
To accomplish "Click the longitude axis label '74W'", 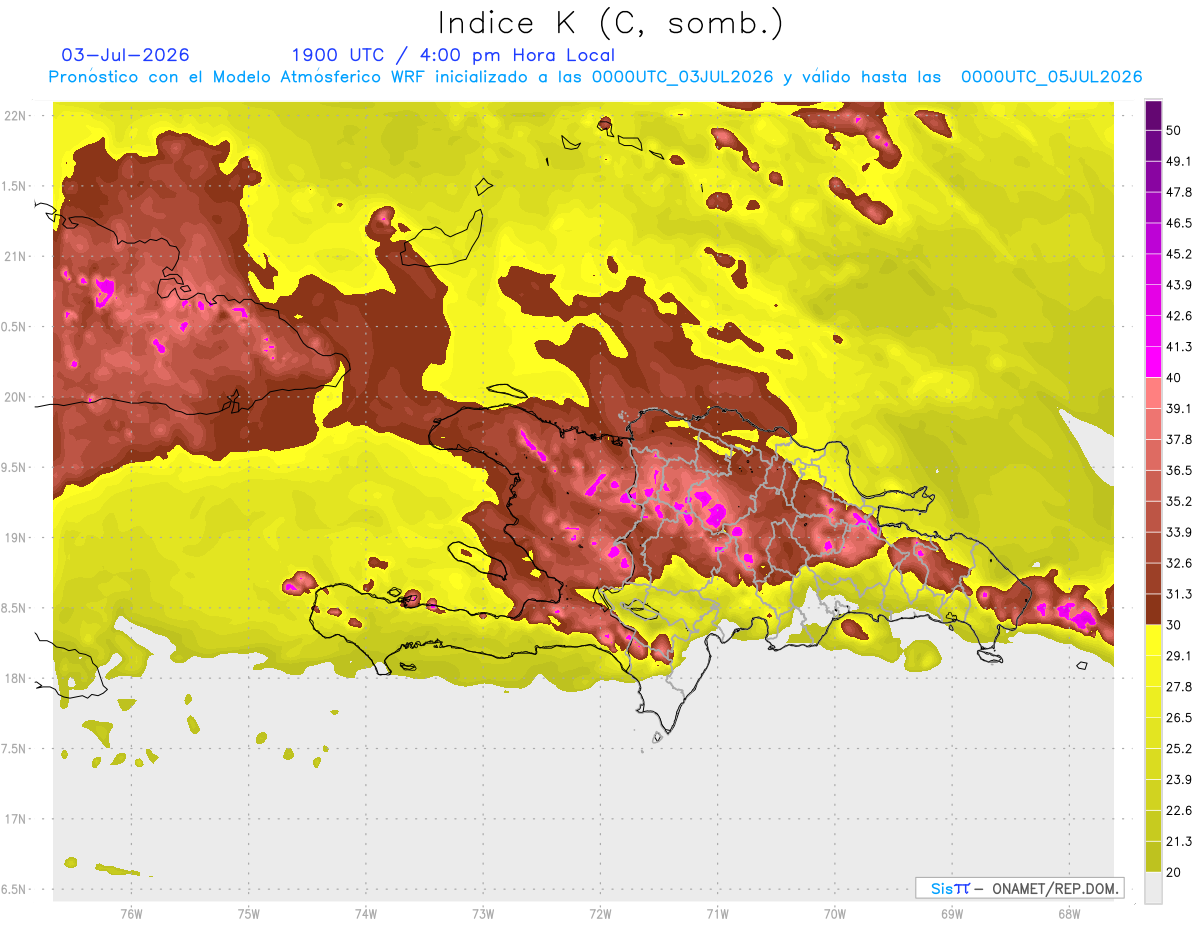I will (x=366, y=914).
